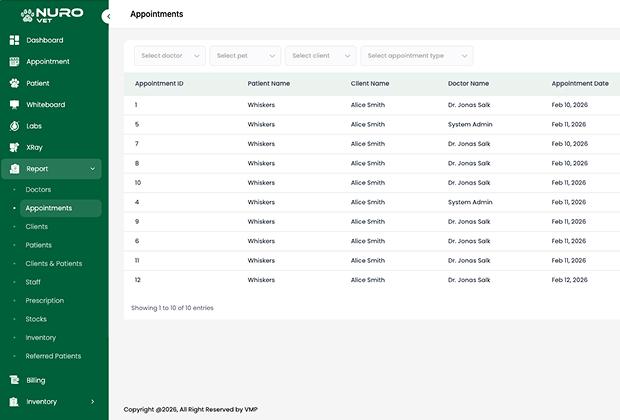Image resolution: width=620 pixels, height=420 pixels.
Task: Open the Patients report link
Action: [x=39, y=245]
